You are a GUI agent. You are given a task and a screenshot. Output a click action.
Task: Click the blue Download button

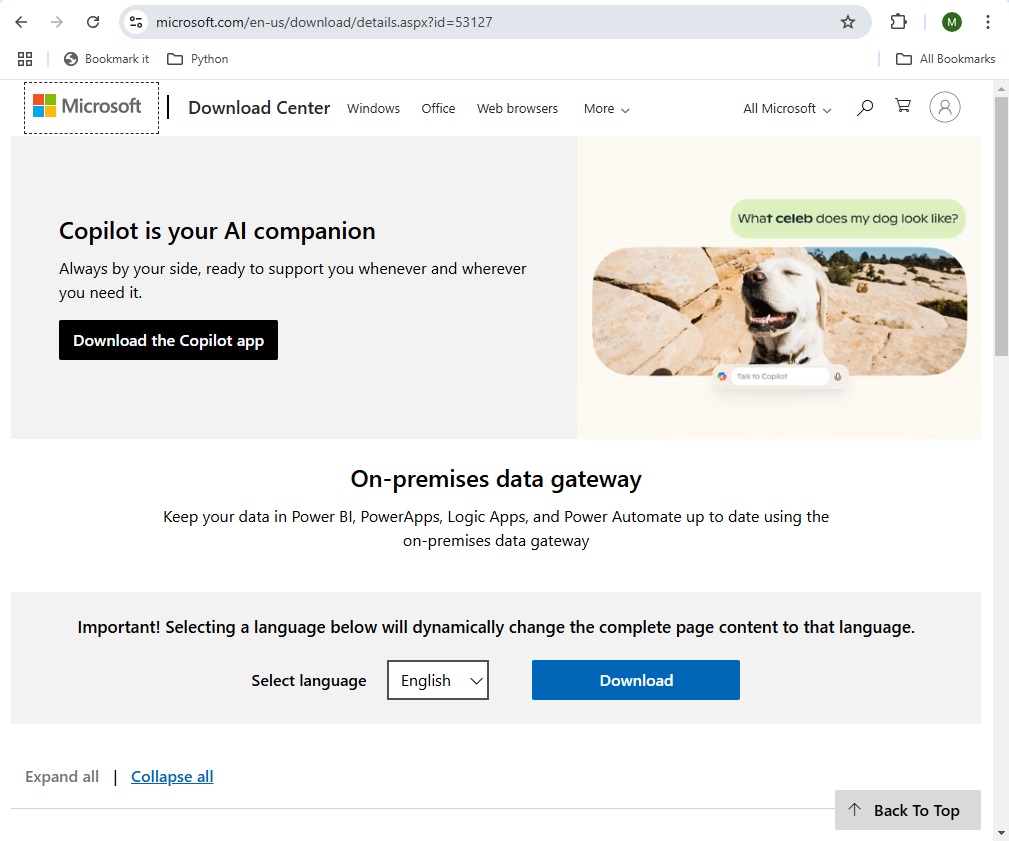tap(636, 680)
